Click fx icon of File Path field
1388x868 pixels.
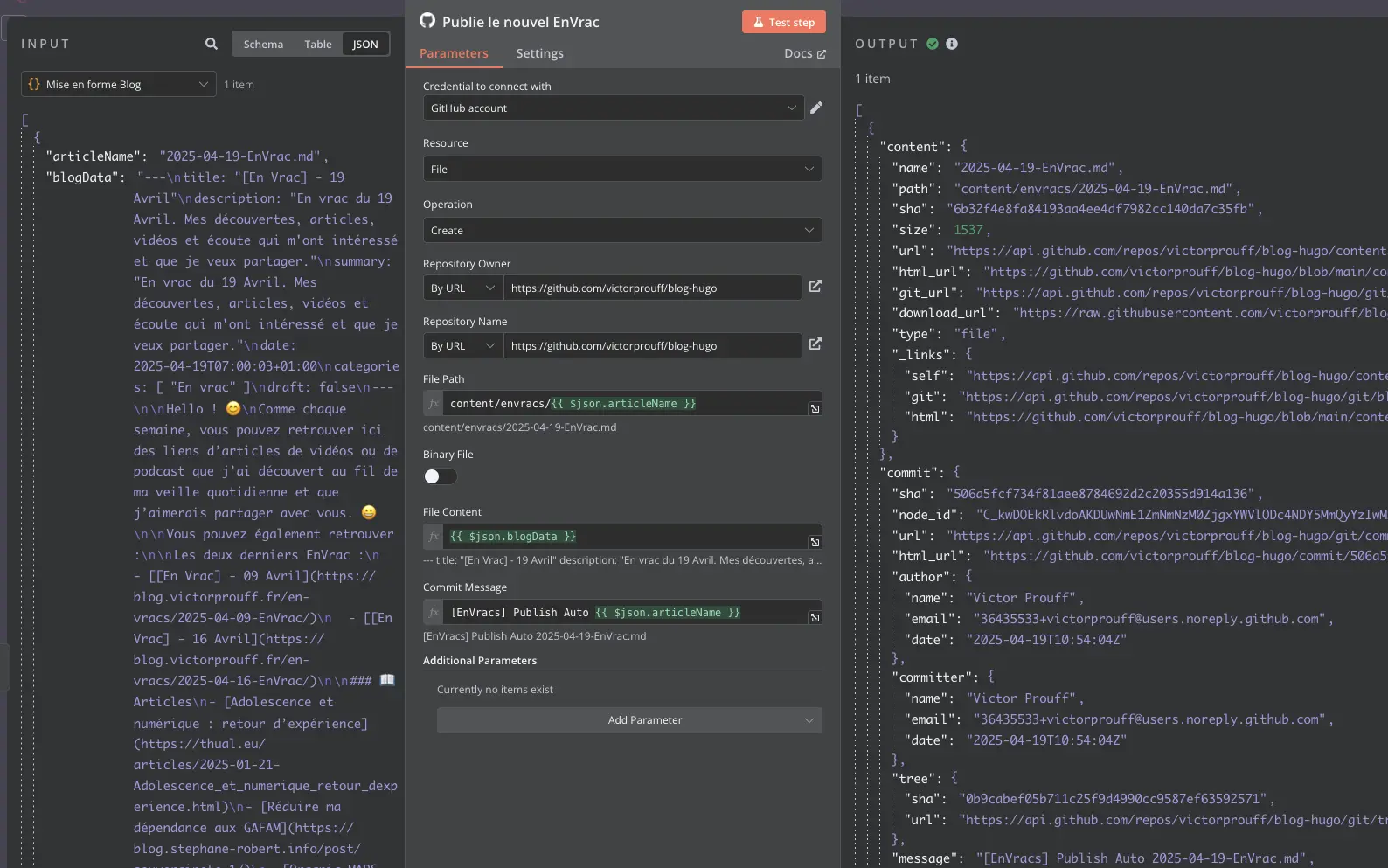point(434,403)
